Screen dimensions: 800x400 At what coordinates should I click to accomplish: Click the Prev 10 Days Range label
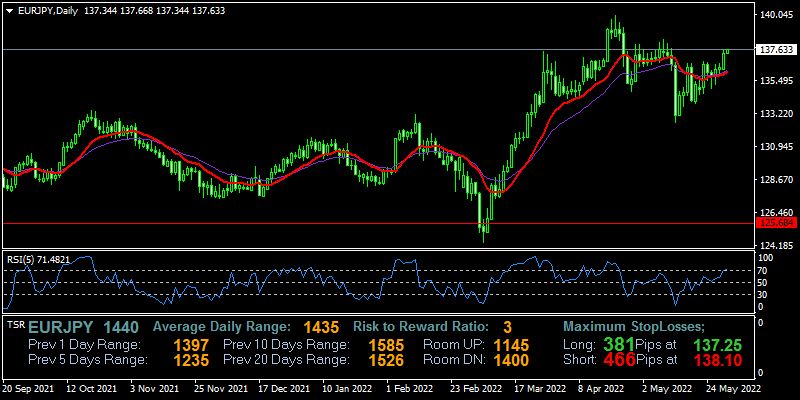click(287, 344)
